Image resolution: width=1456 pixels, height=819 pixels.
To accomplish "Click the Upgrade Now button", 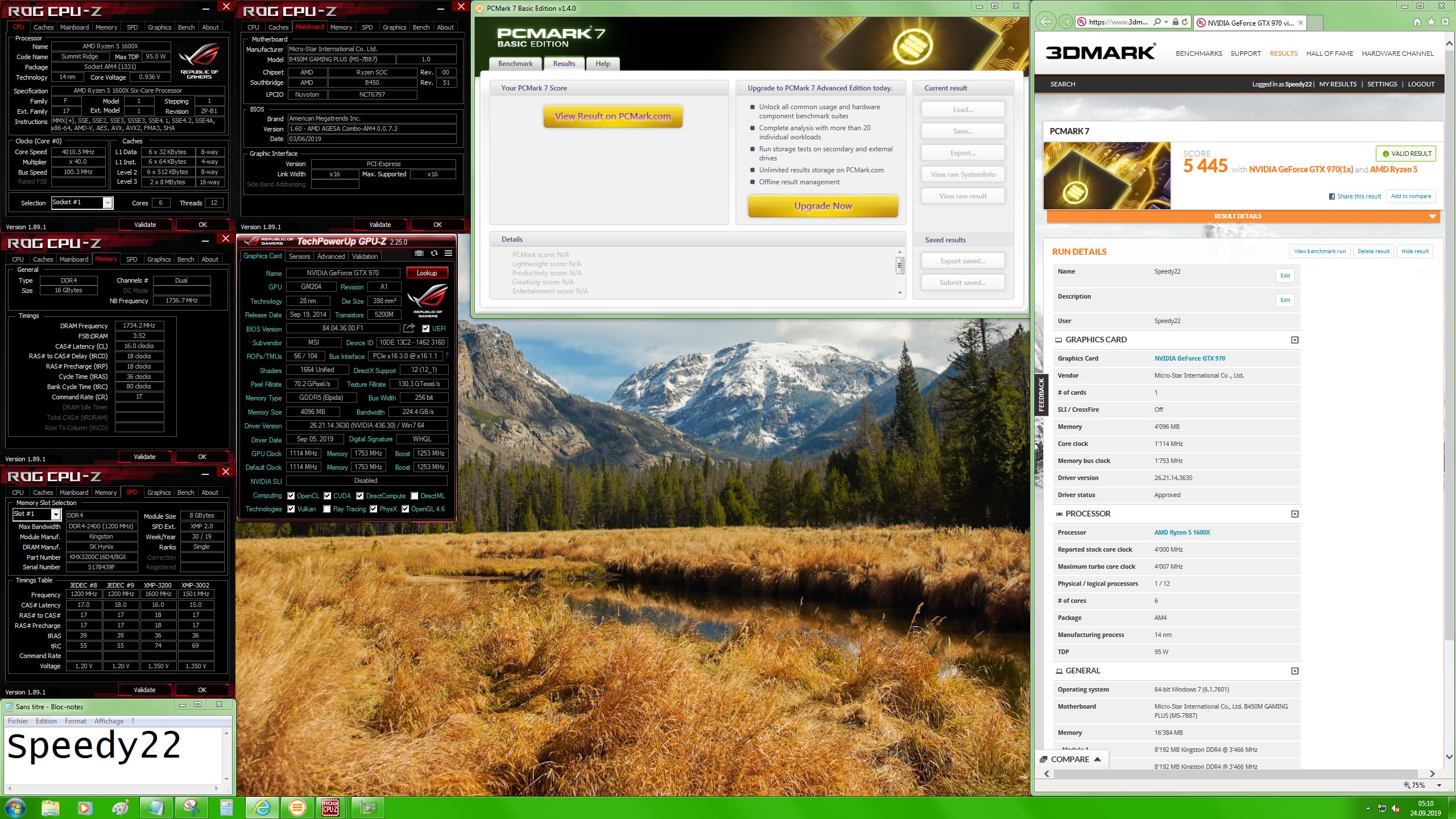I will pos(822,206).
